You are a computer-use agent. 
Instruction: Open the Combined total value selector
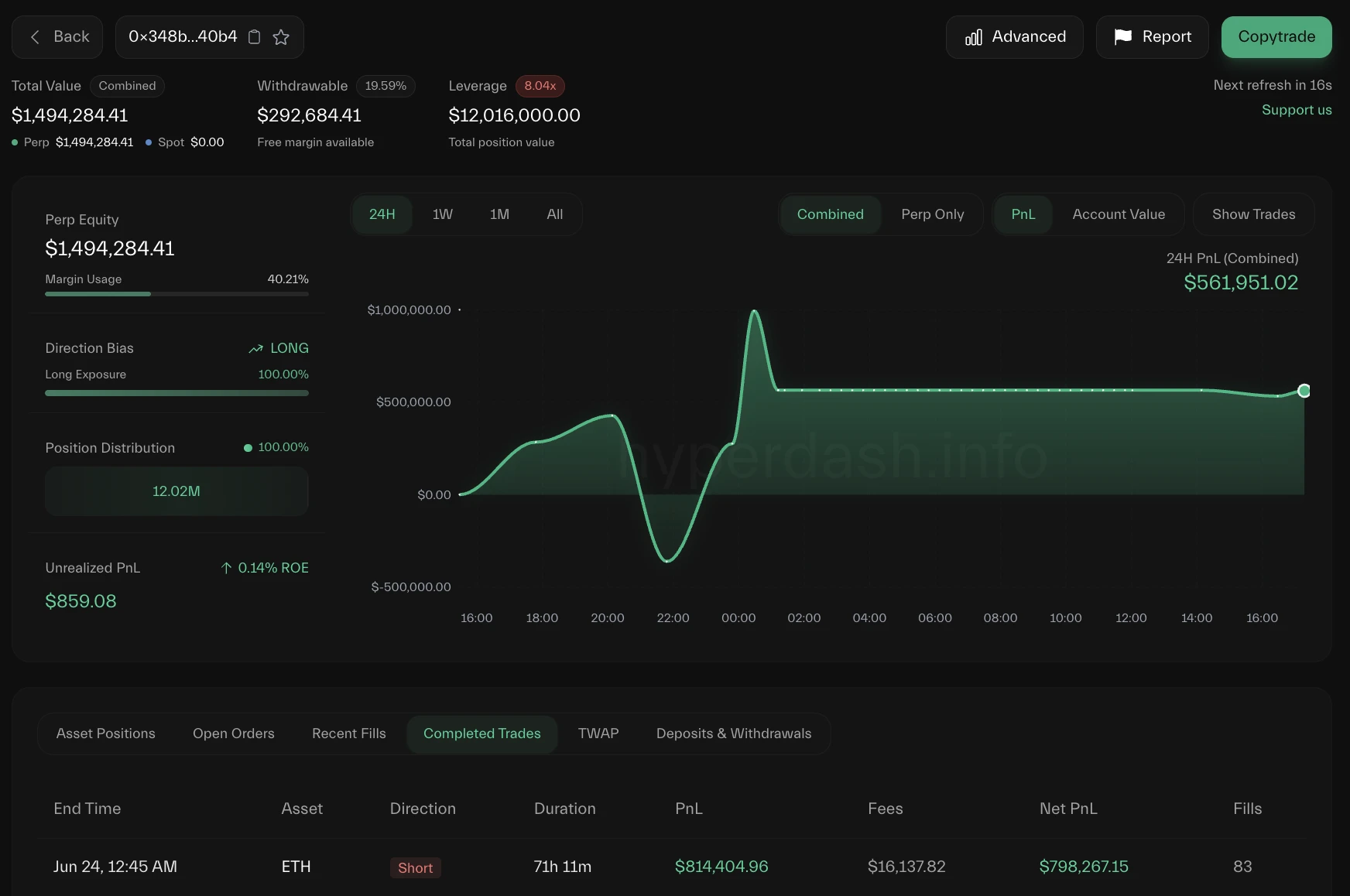[x=127, y=86]
